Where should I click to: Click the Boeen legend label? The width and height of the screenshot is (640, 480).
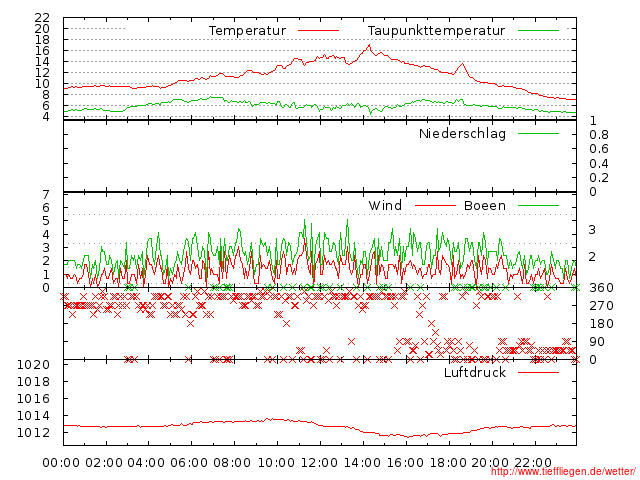[485, 205]
